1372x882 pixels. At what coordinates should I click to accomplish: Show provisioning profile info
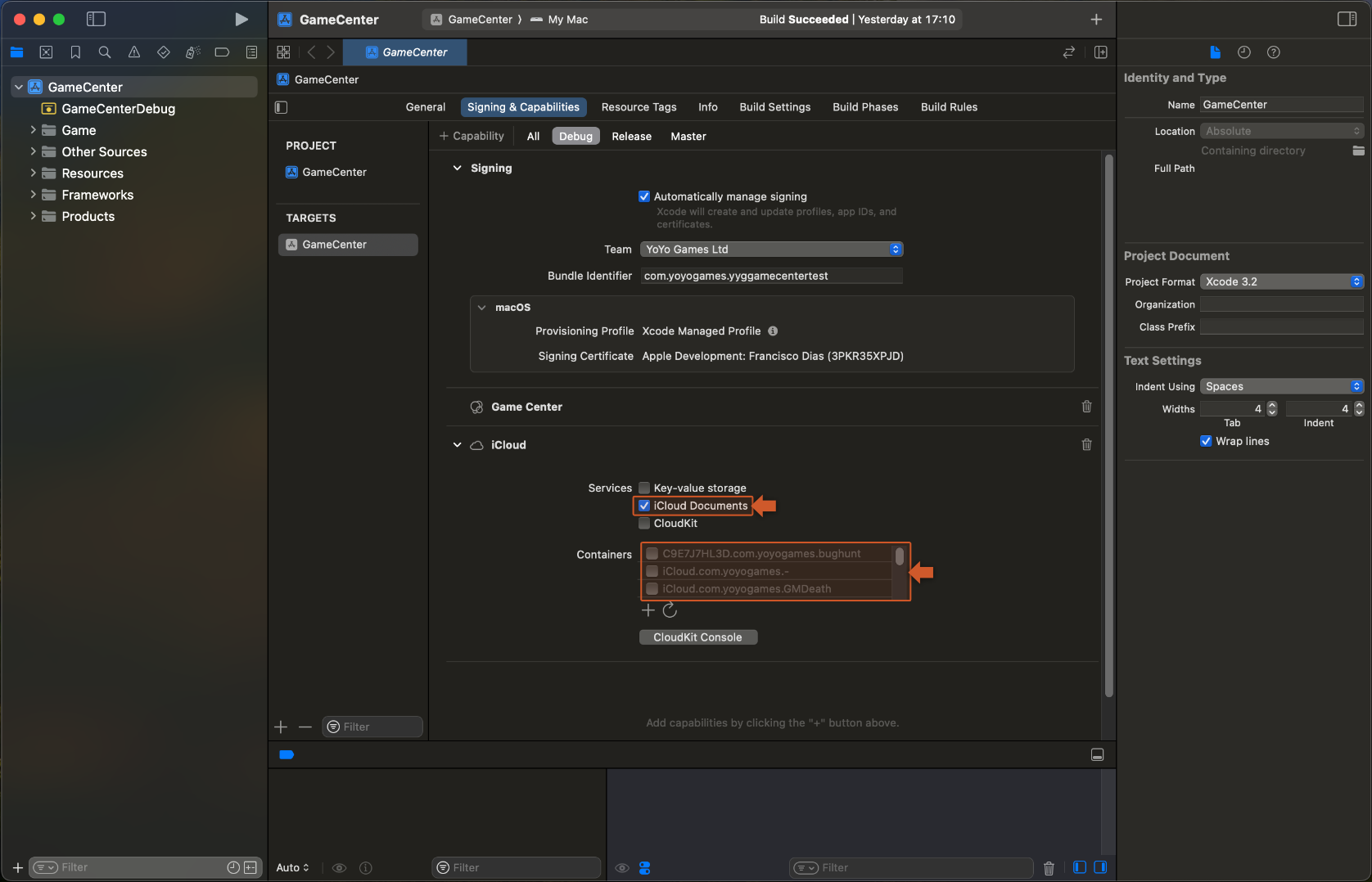coord(773,331)
